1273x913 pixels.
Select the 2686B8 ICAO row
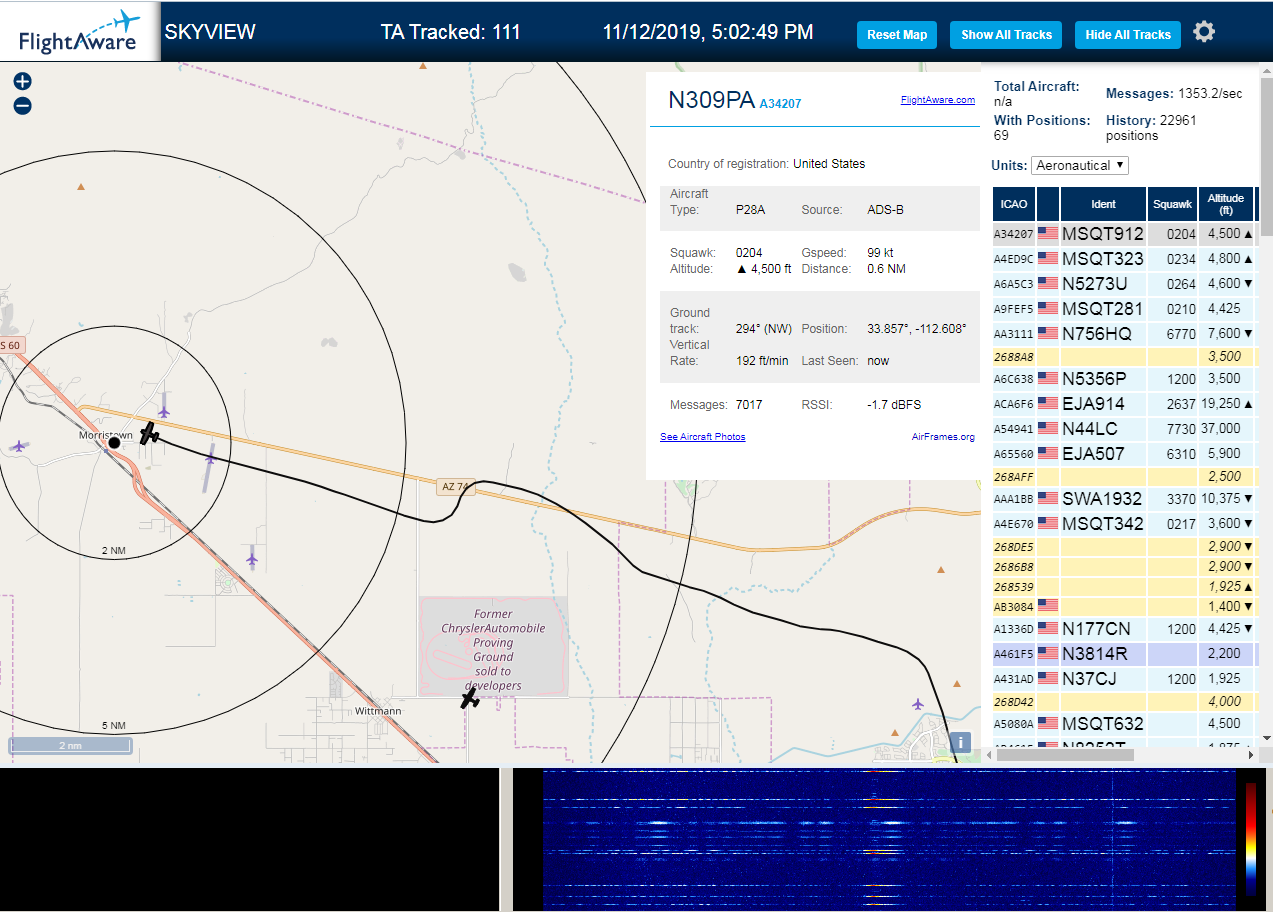point(1124,566)
